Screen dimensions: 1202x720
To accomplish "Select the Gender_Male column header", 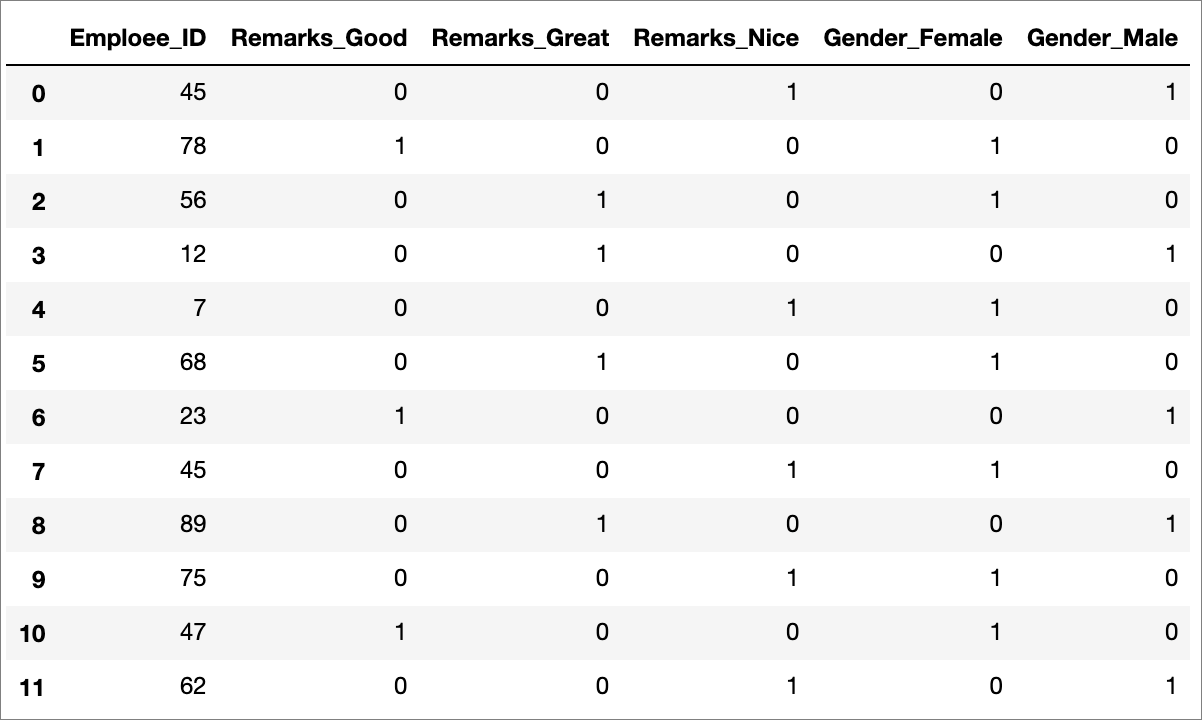I will pyautogui.click(x=1103, y=38).
